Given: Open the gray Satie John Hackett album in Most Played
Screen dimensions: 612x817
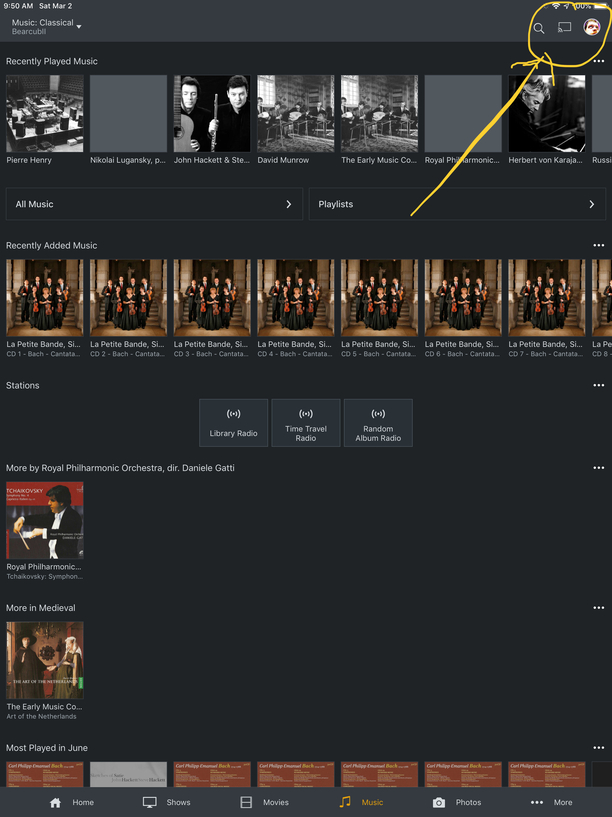Looking at the screenshot, I should click(129, 774).
